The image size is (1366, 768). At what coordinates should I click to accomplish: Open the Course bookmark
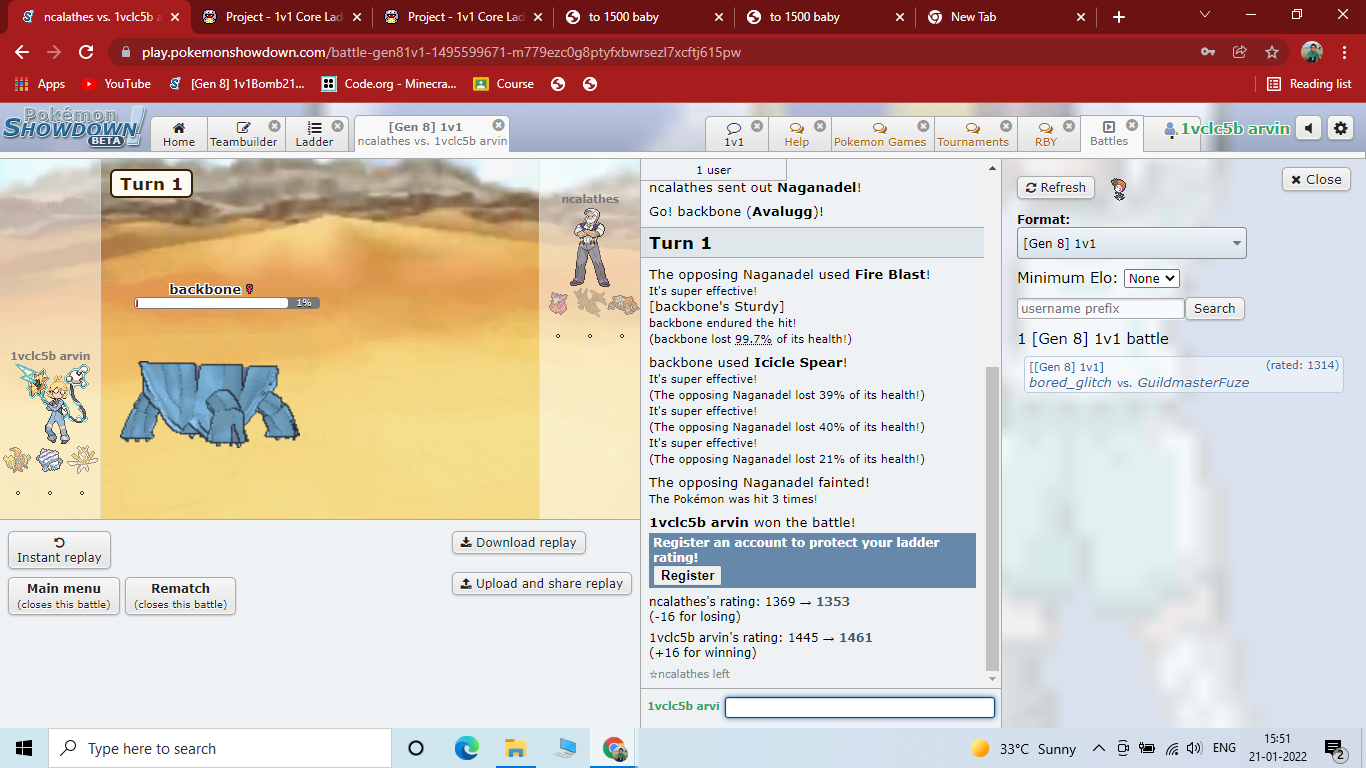coord(504,84)
